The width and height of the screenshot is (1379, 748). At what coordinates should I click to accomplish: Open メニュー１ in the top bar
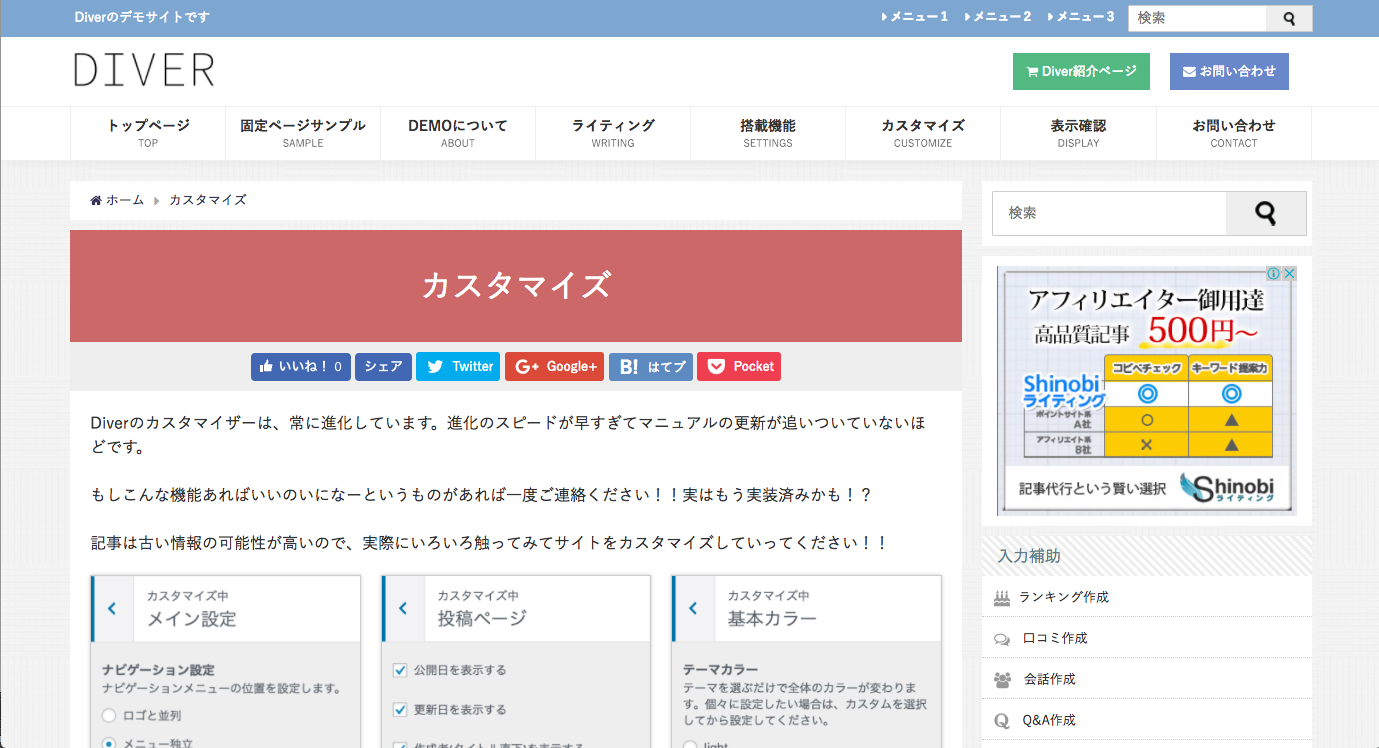pos(914,17)
